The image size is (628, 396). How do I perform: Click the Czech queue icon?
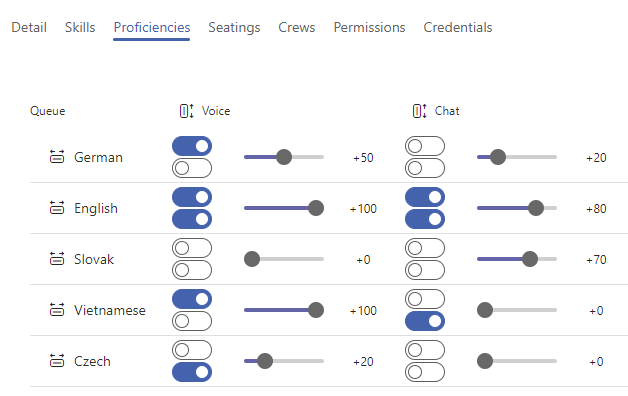pos(57,361)
